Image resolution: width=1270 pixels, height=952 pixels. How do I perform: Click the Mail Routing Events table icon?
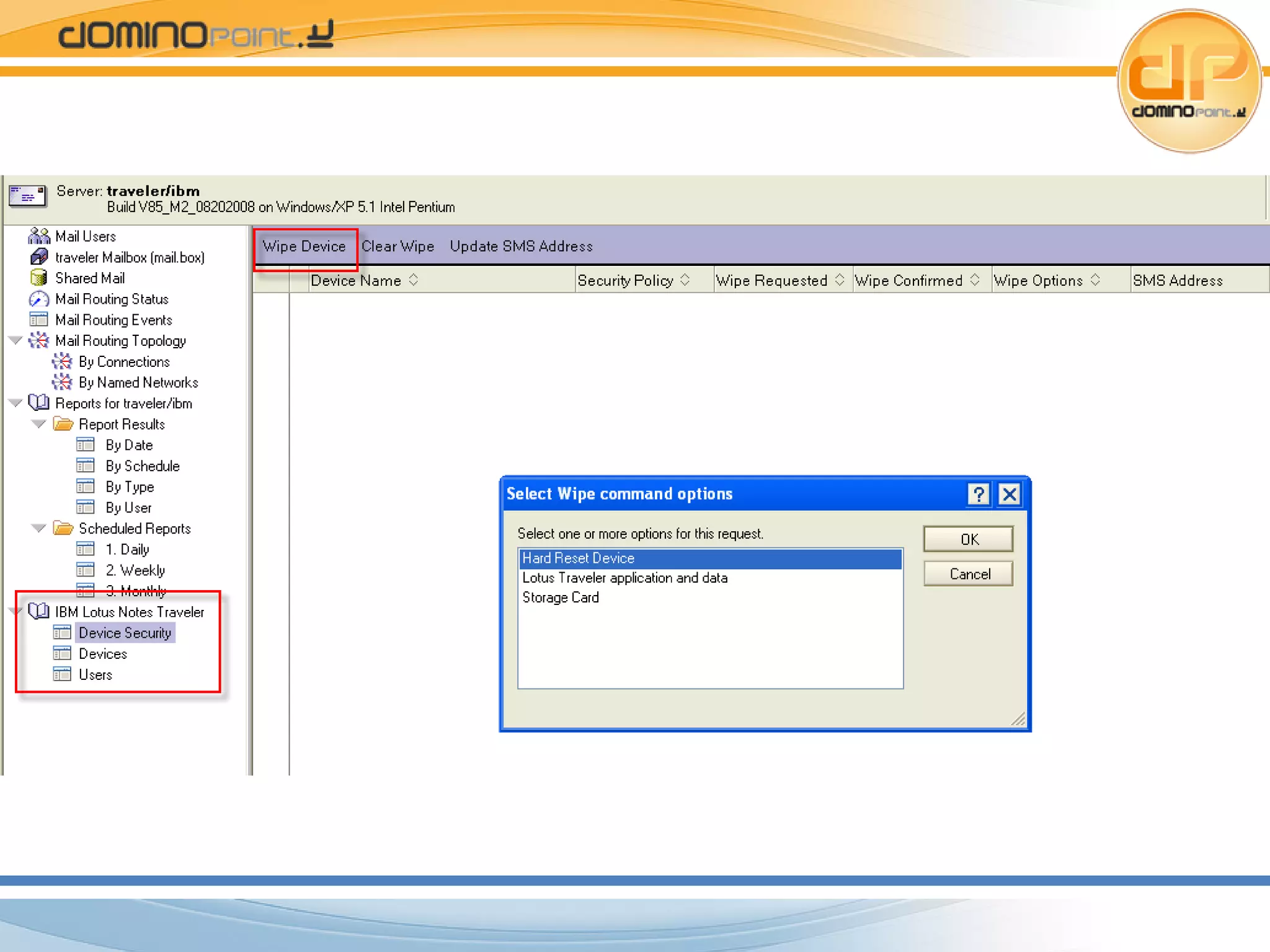(38, 320)
